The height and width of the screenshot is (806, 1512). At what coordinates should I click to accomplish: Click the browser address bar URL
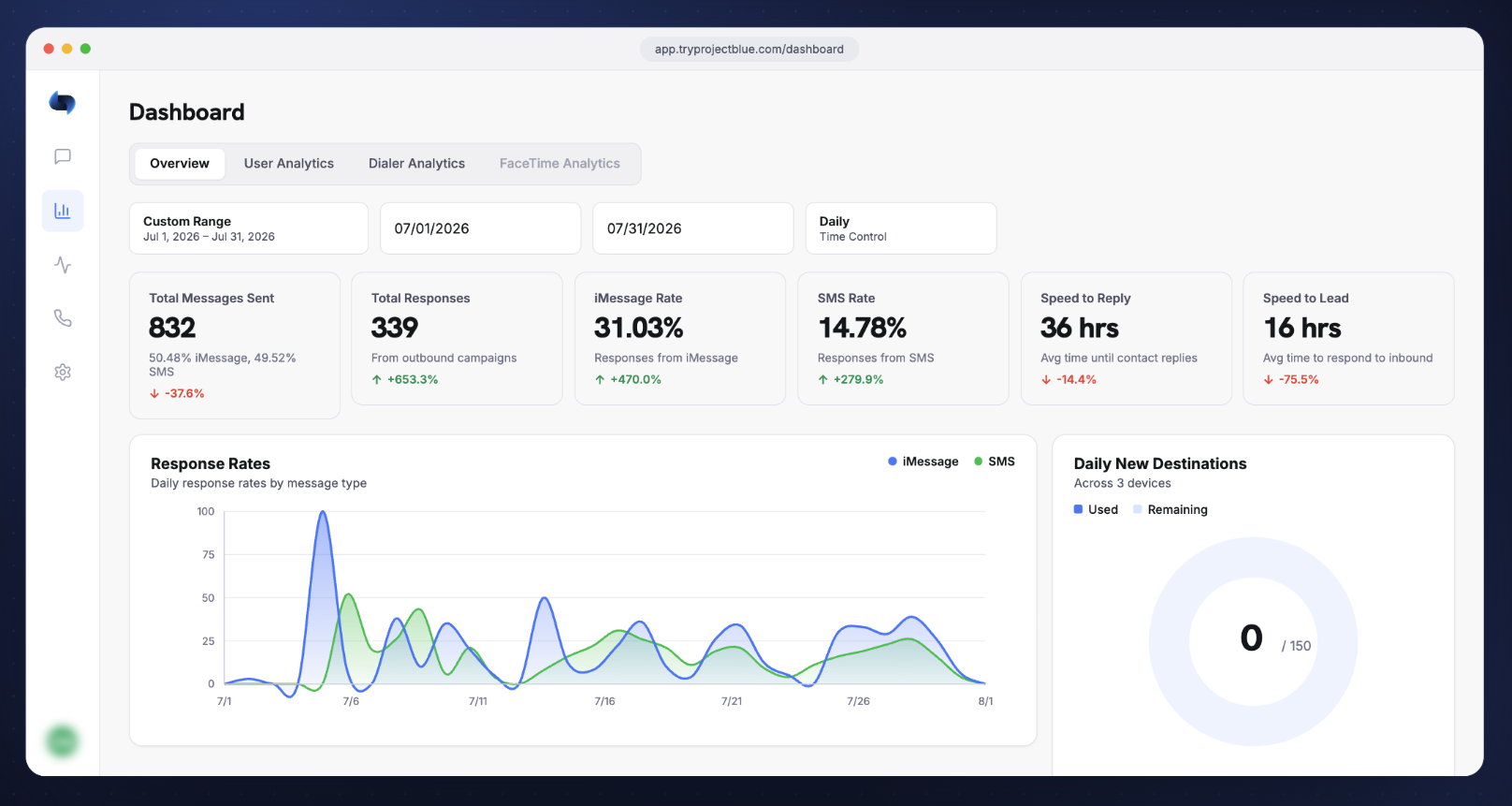[x=749, y=50]
